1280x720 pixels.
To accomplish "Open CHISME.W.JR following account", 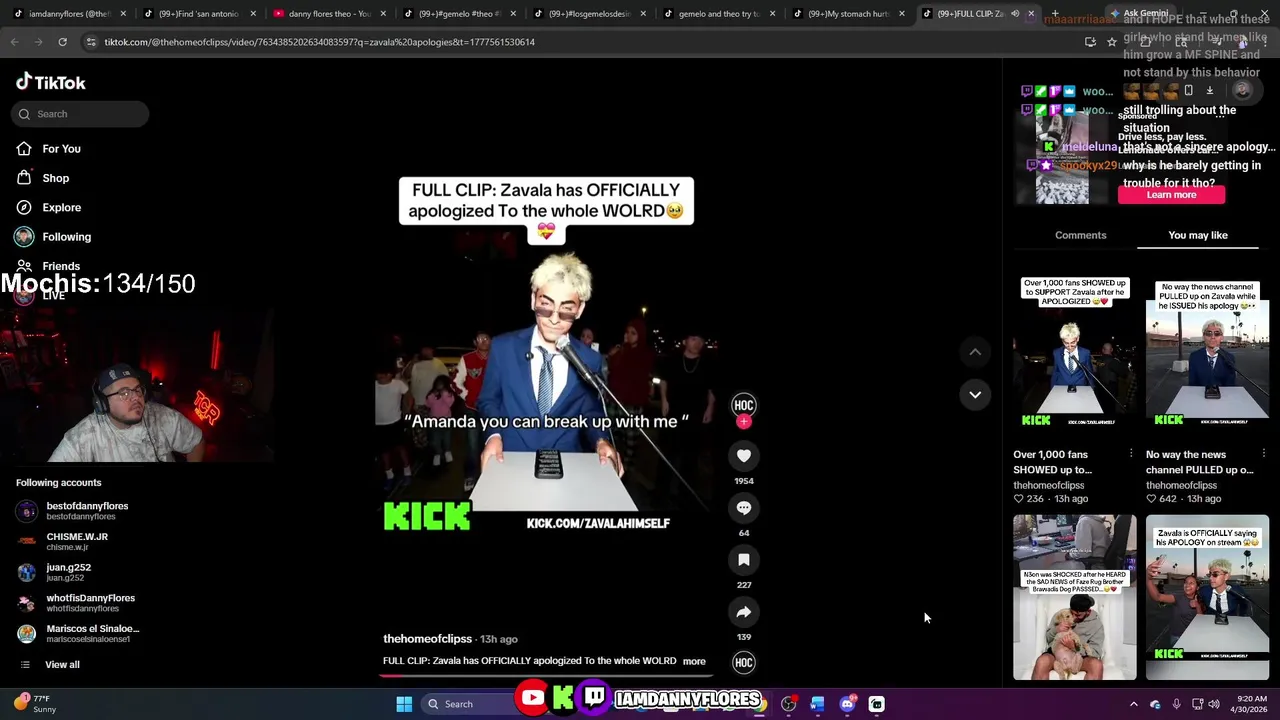I will (65, 541).
